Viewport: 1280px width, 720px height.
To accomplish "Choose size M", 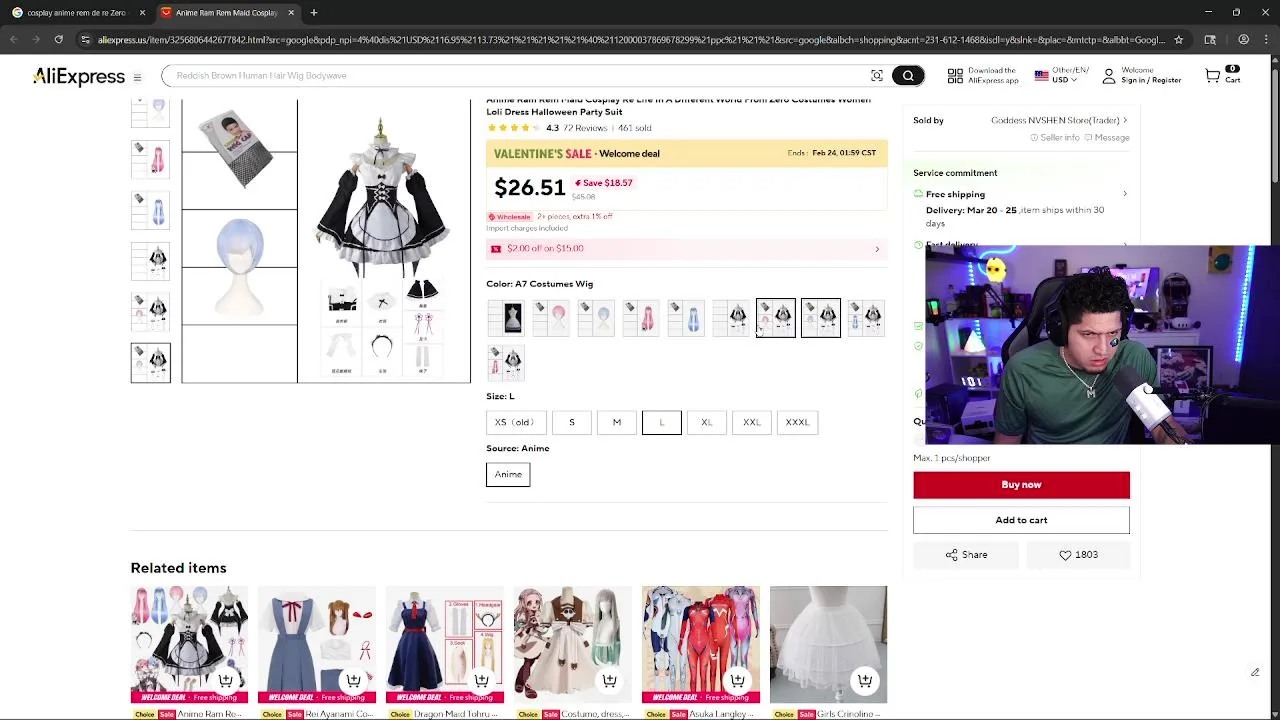I will click(617, 422).
